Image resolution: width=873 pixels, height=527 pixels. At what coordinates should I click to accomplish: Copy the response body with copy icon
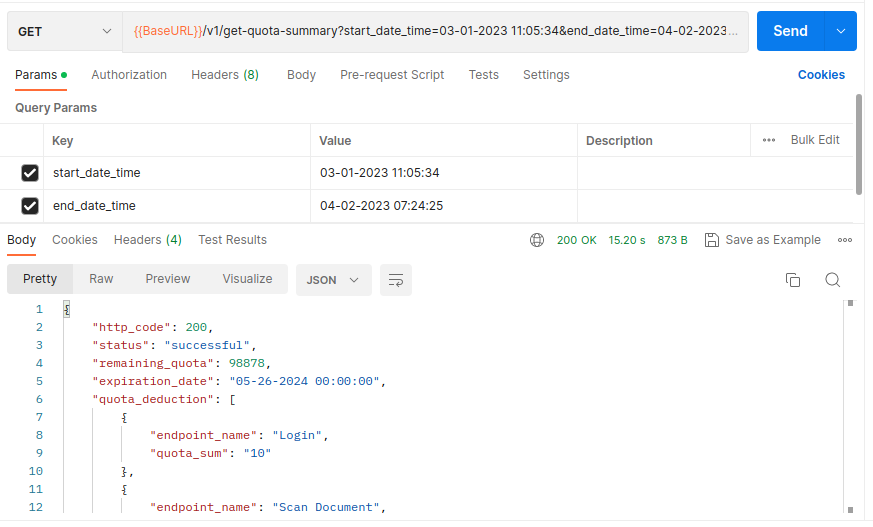coord(793,280)
